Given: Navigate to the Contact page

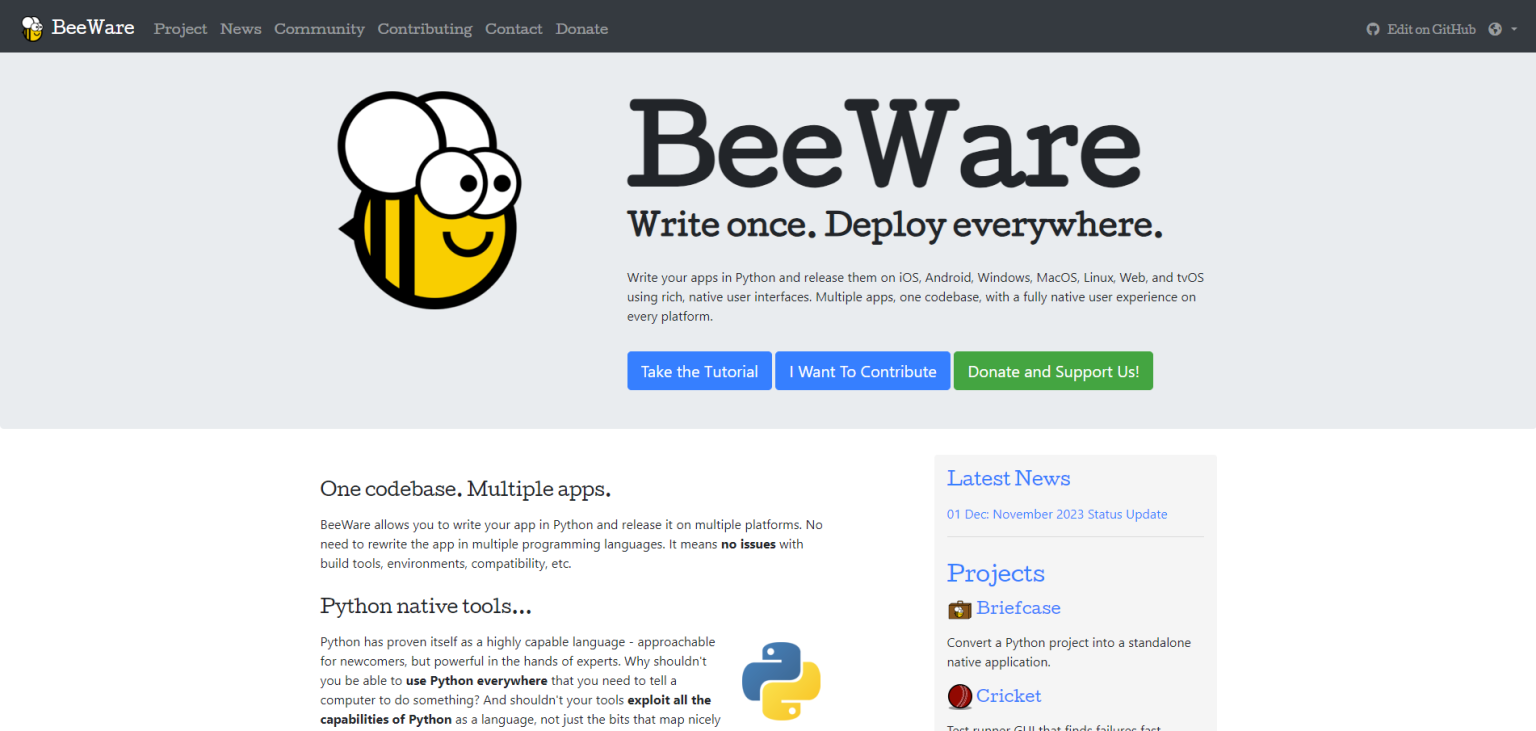Looking at the screenshot, I should point(513,29).
